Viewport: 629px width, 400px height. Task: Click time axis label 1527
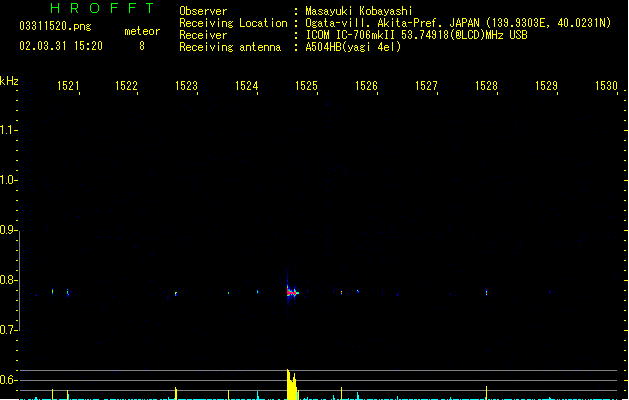426,86
